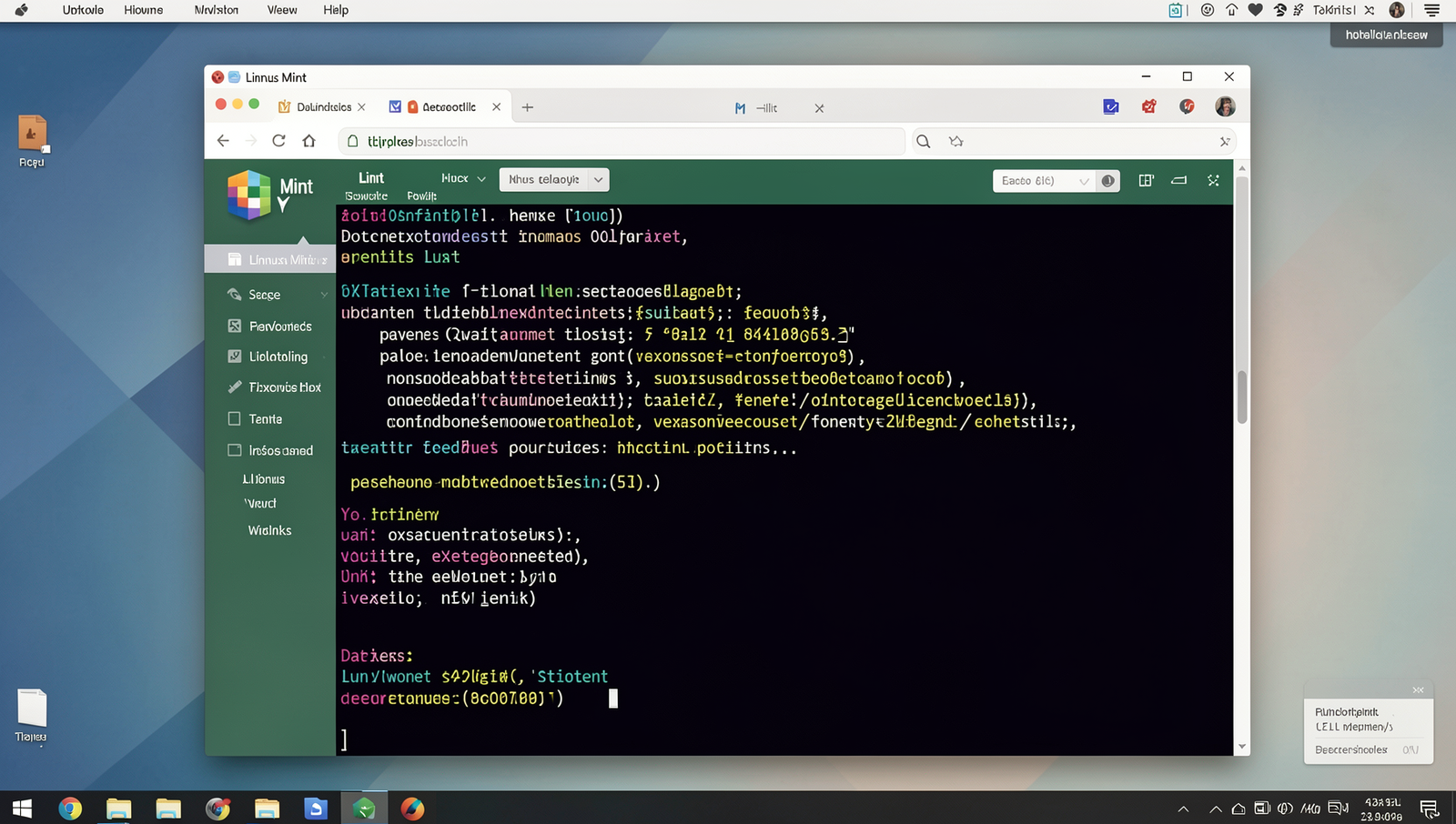Click the fullscreen expand icon in green toolbar
The image size is (1456, 824).
[x=1213, y=180]
